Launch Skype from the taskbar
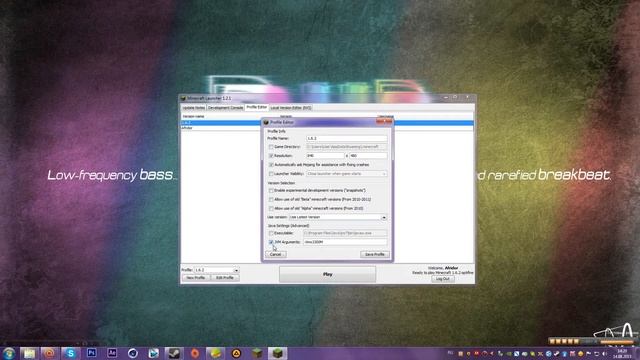This screenshot has width=640, height=360. tap(70, 353)
